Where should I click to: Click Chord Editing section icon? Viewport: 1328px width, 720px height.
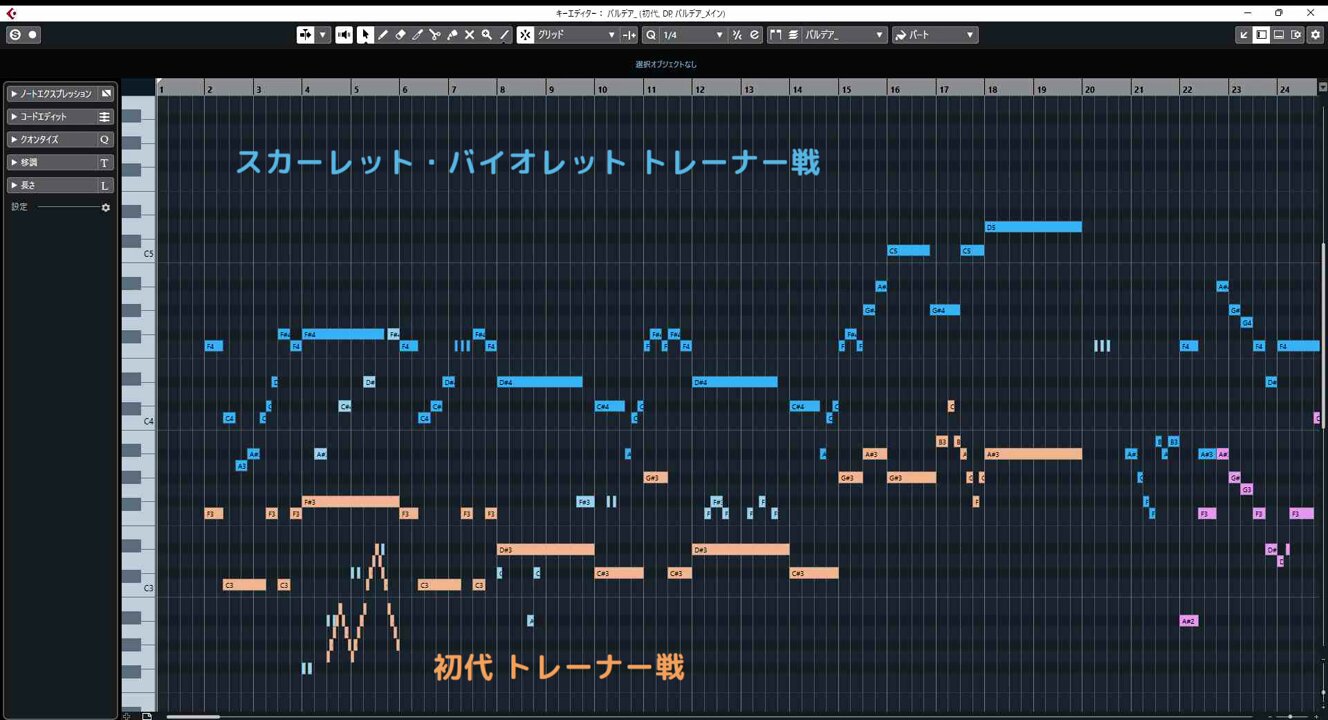106,117
